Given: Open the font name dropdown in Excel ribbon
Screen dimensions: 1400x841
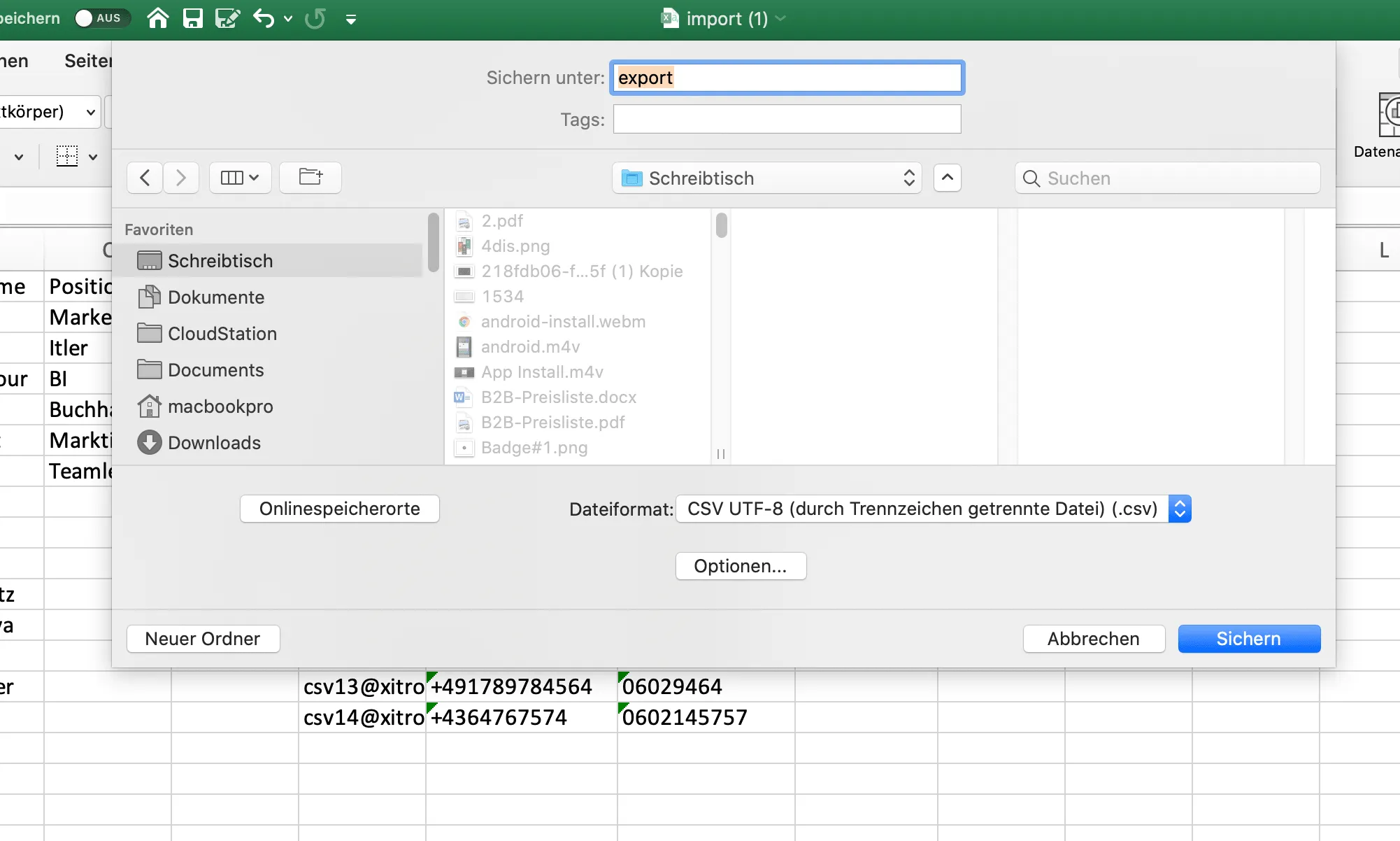Looking at the screenshot, I should pyautogui.click(x=90, y=112).
